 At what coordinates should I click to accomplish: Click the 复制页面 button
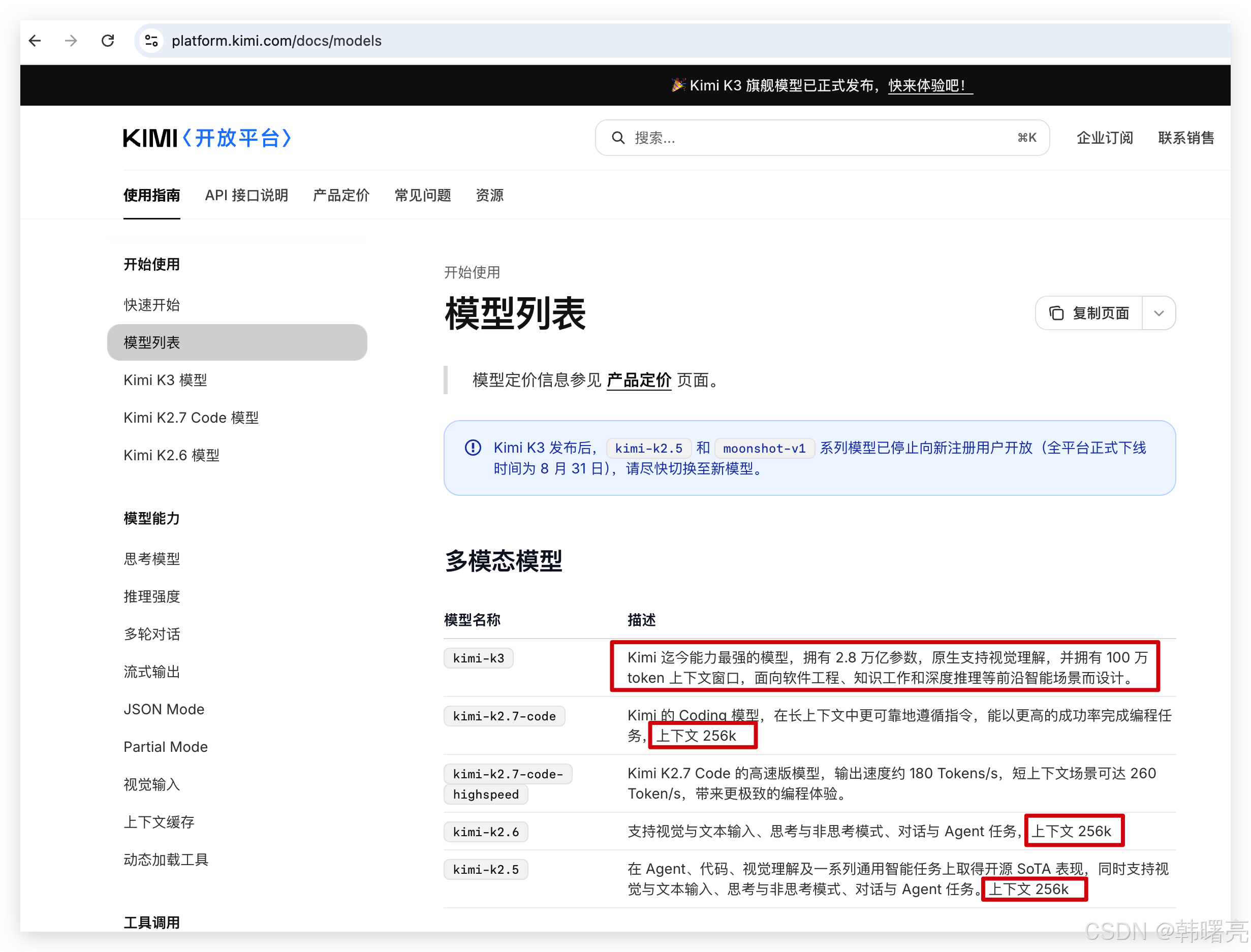(x=1089, y=313)
